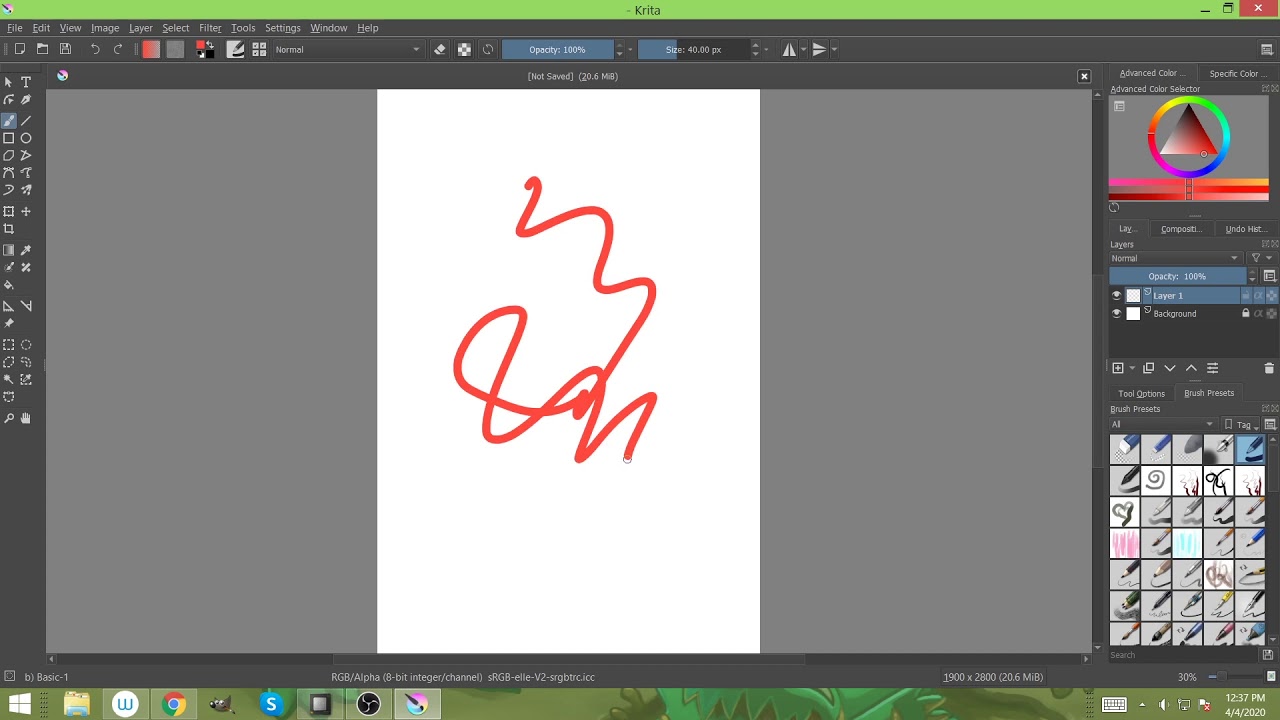The height and width of the screenshot is (720, 1280).
Task: Switch to the Undo History tab
Action: pos(1246,229)
